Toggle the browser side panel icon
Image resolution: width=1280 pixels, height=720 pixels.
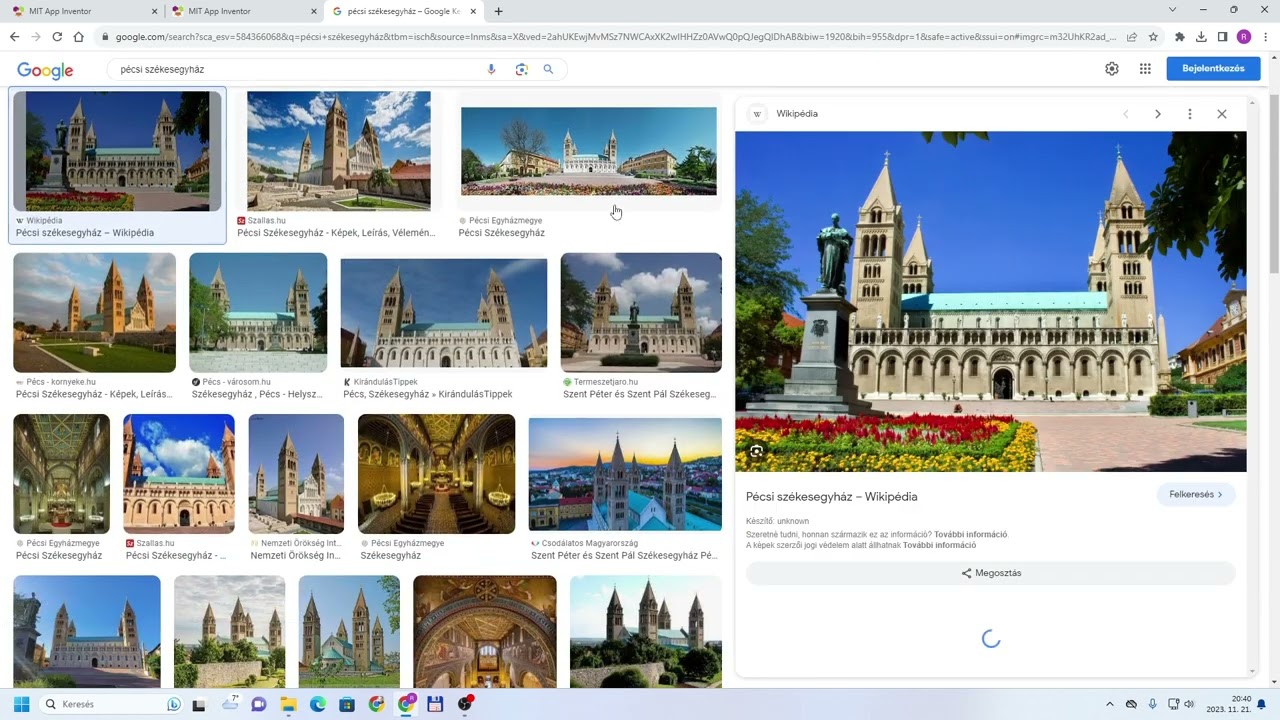coord(1222,37)
